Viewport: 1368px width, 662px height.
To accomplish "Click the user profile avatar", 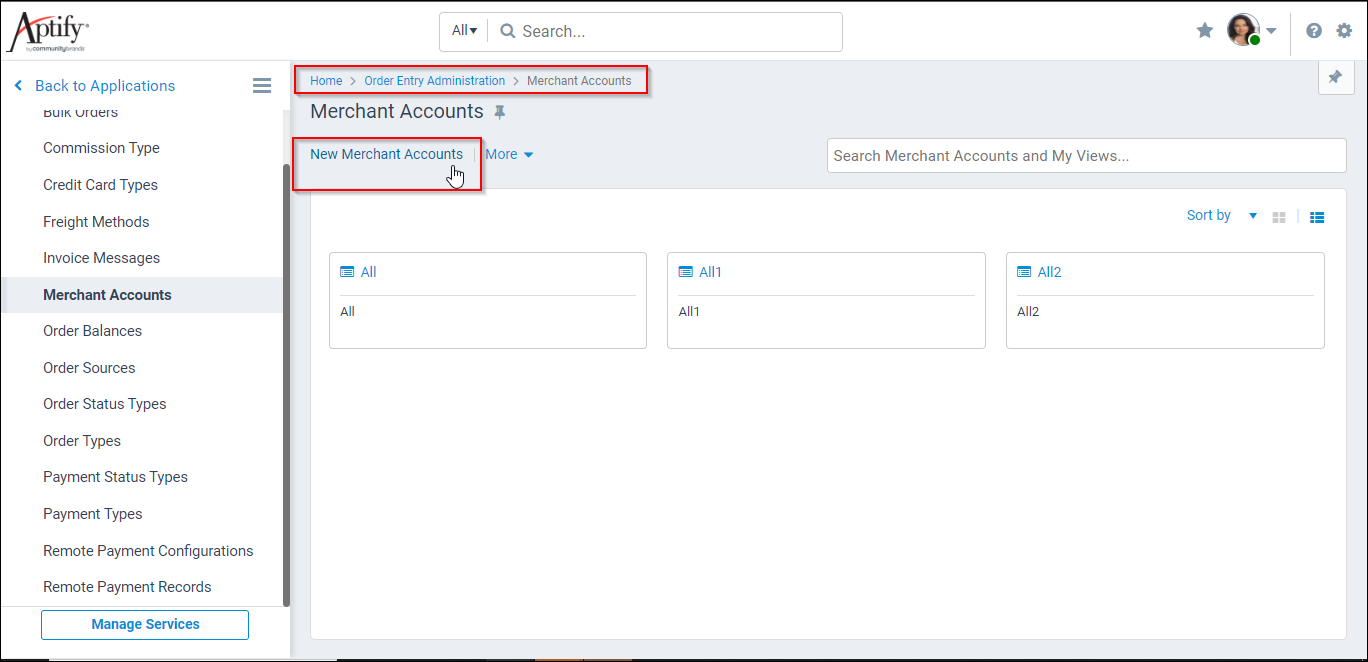I will click(x=1243, y=30).
